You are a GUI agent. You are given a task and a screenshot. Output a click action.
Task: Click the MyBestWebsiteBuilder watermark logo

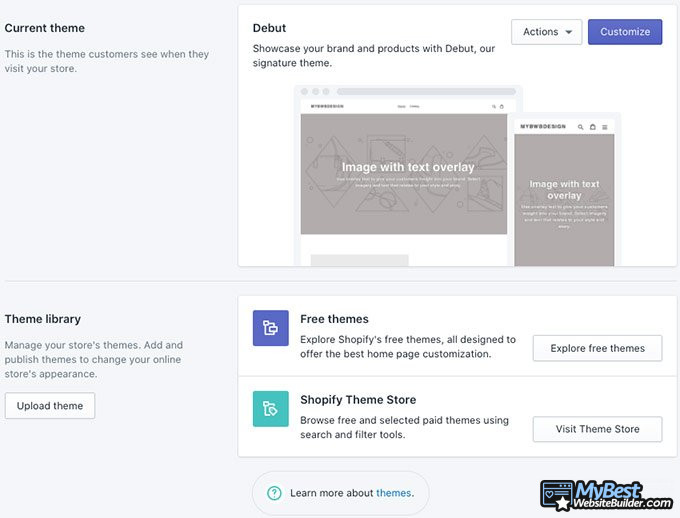pyautogui.click(x=606, y=496)
